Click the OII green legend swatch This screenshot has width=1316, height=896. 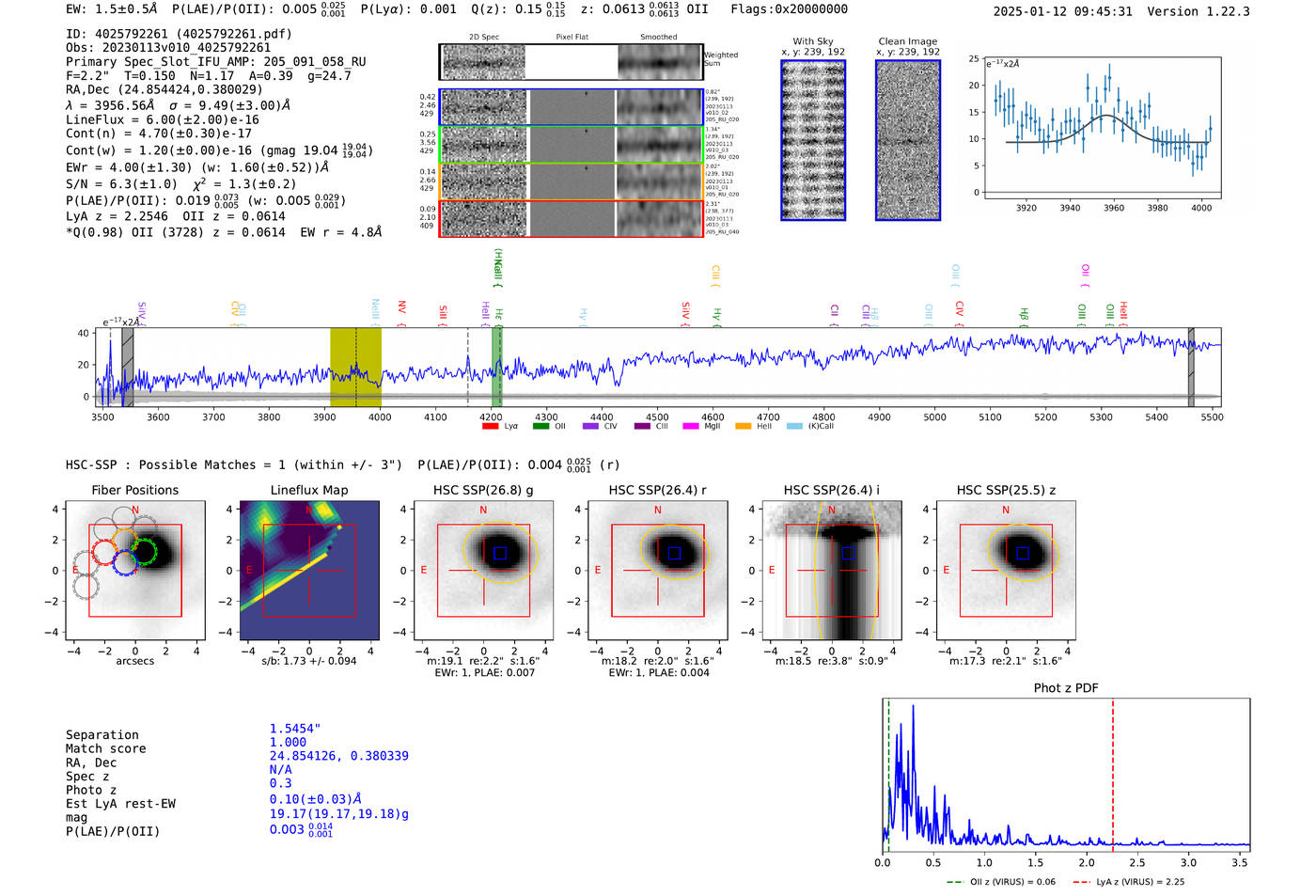(x=540, y=426)
